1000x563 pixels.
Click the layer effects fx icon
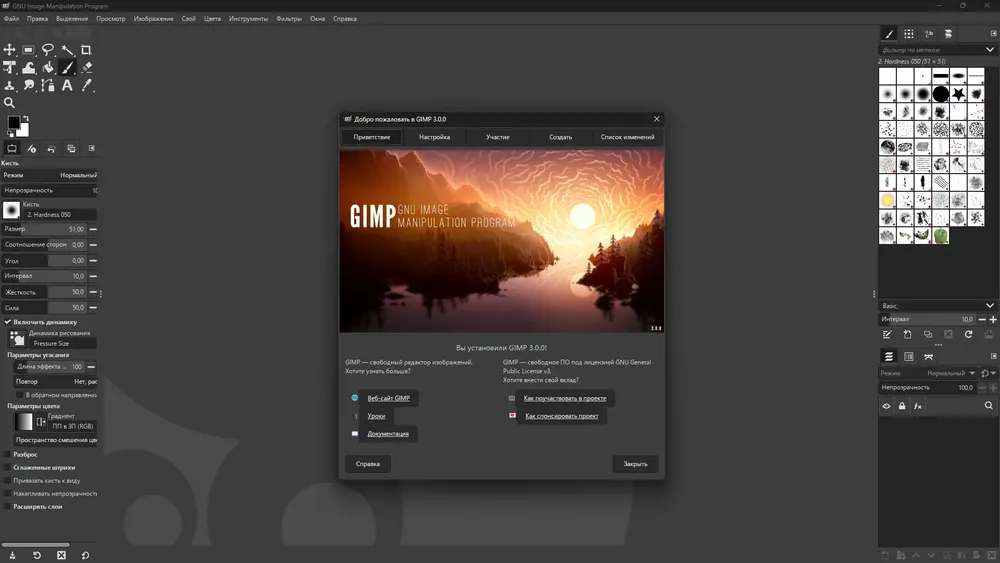(918, 406)
